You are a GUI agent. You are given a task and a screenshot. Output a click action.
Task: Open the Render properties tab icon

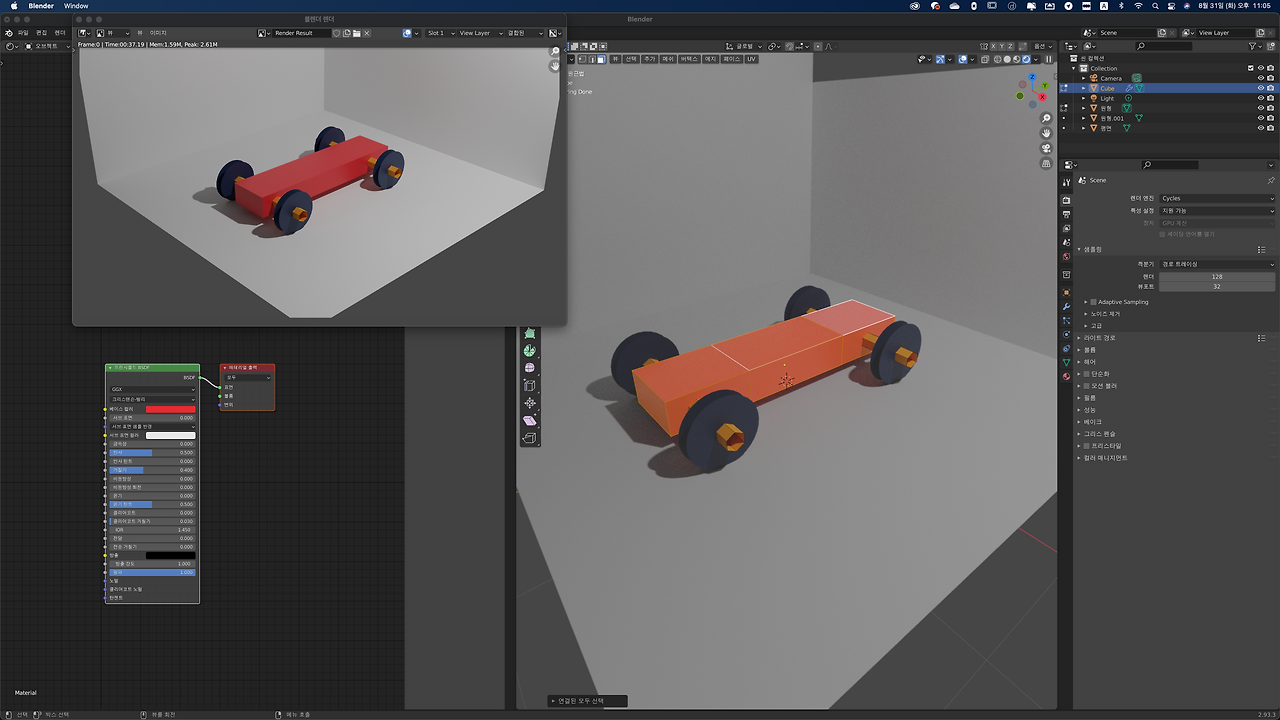click(x=1066, y=200)
